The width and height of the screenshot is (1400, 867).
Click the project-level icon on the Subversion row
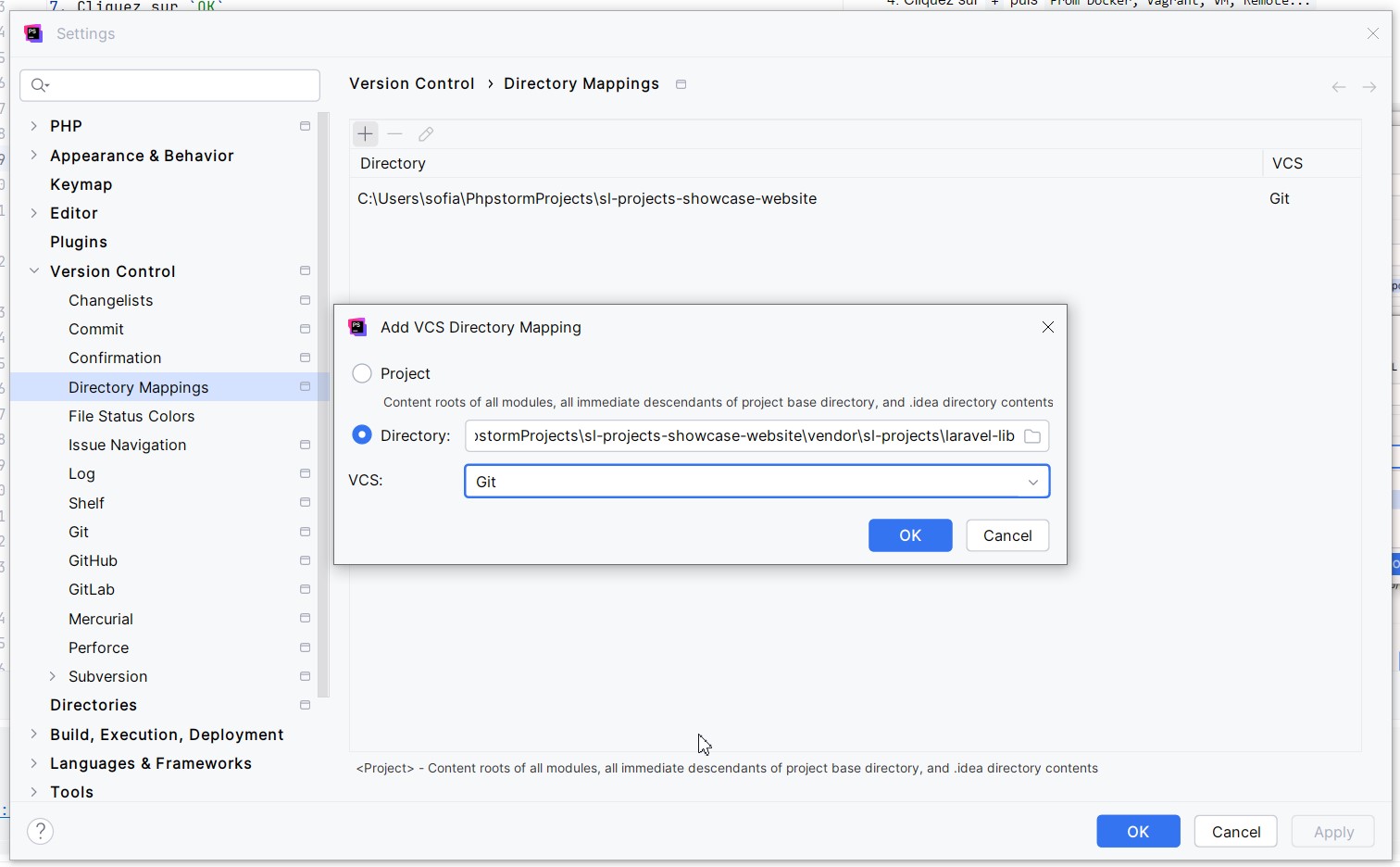(x=305, y=676)
